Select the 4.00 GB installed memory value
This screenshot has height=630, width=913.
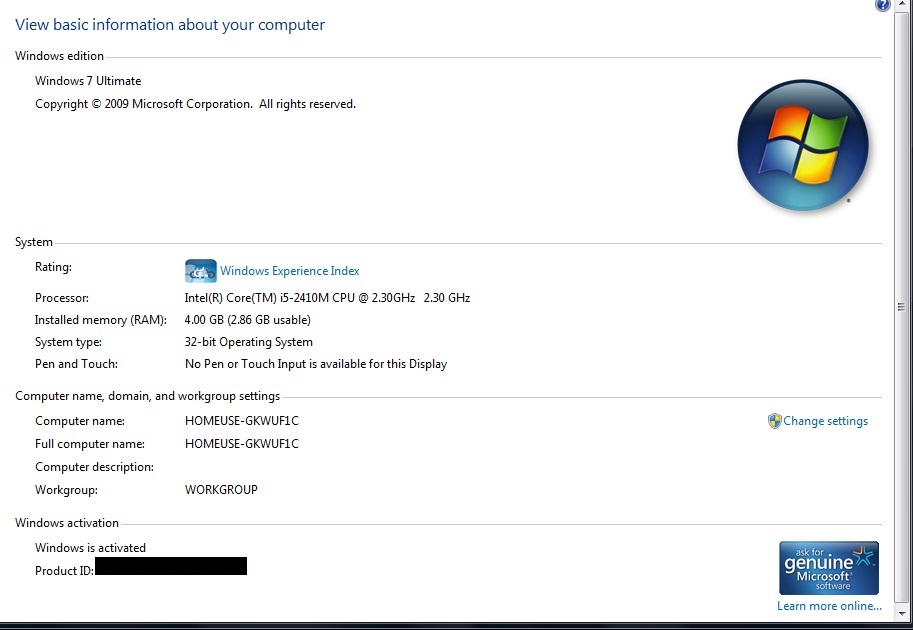point(247,320)
